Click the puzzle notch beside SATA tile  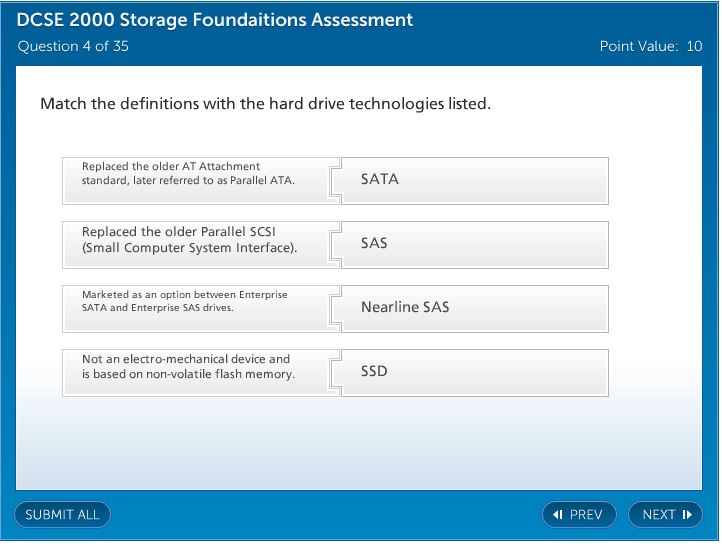point(338,180)
